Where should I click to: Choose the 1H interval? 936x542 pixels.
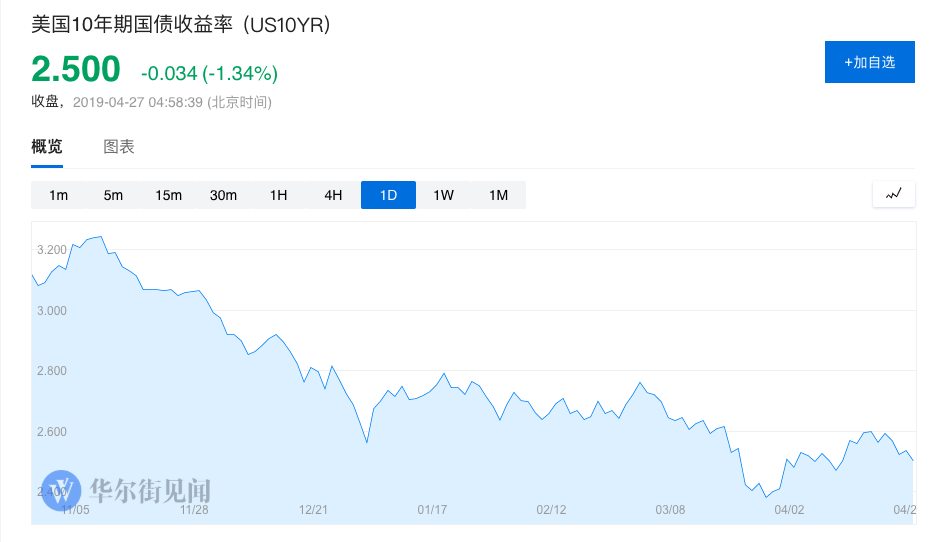(x=278, y=195)
